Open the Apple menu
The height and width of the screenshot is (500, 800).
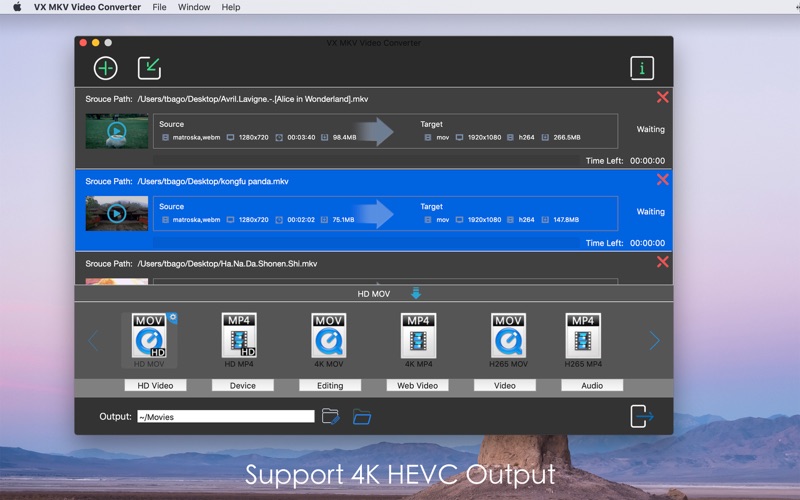tap(17, 7)
